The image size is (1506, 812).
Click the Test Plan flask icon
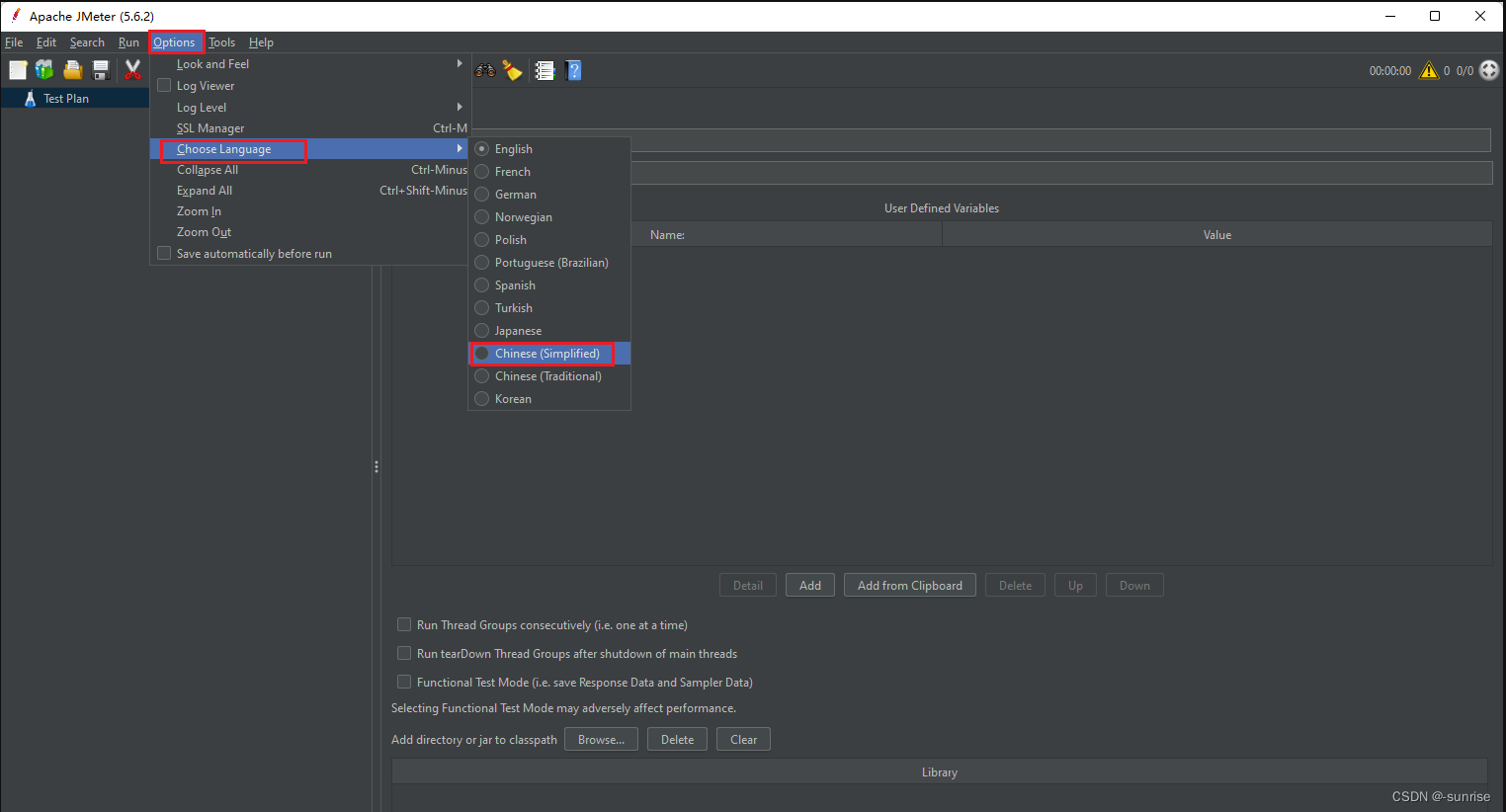coord(30,99)
